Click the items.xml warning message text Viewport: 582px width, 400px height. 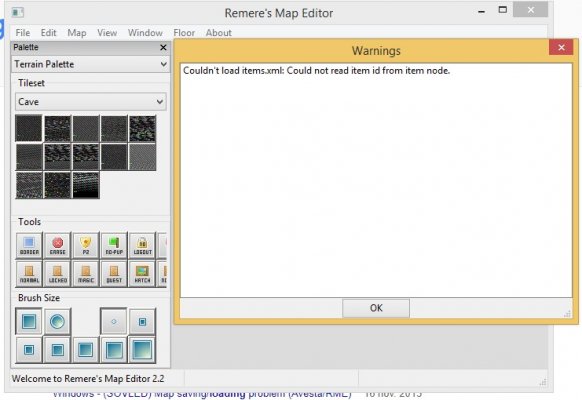pyautogui.click(x=316, y=71)
